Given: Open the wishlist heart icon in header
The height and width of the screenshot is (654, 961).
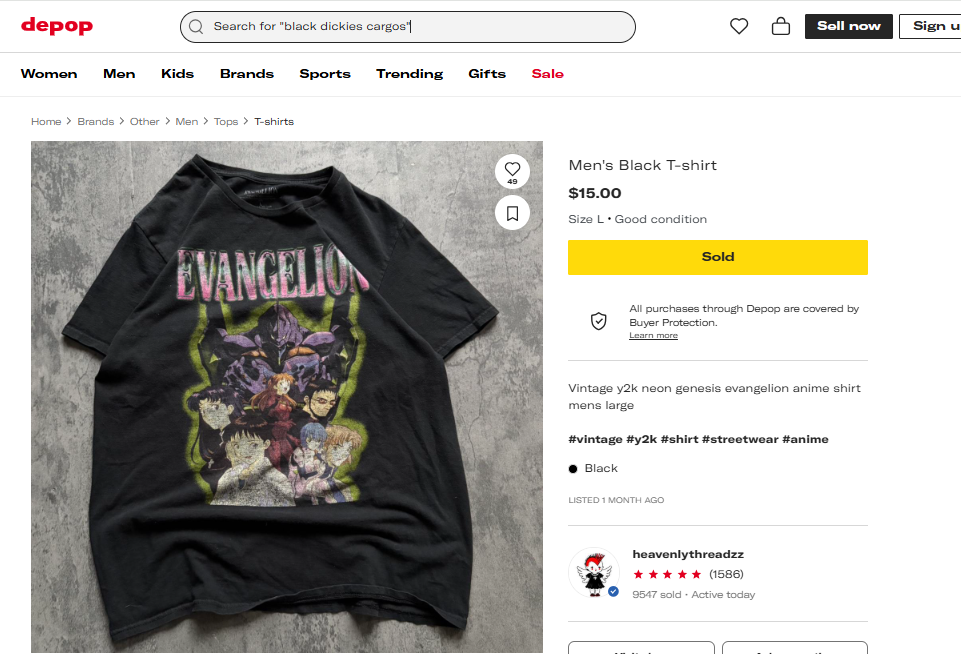Looking at the screenshot, I should coord(739,27).
